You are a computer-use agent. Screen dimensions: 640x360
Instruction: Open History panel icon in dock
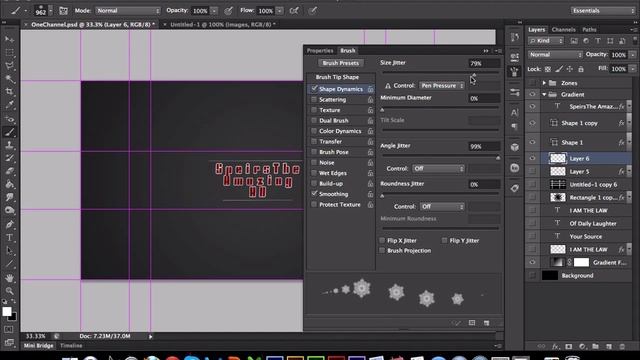[x=515, y=38]
